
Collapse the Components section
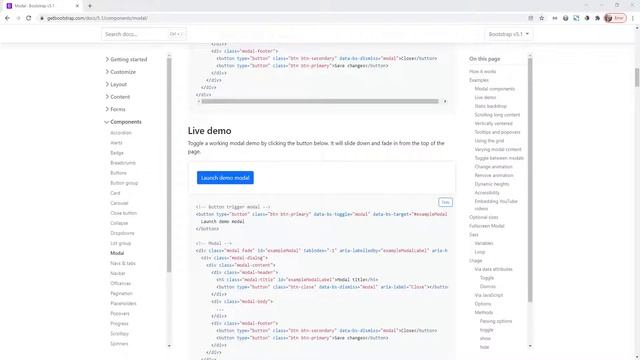point(123,122)
